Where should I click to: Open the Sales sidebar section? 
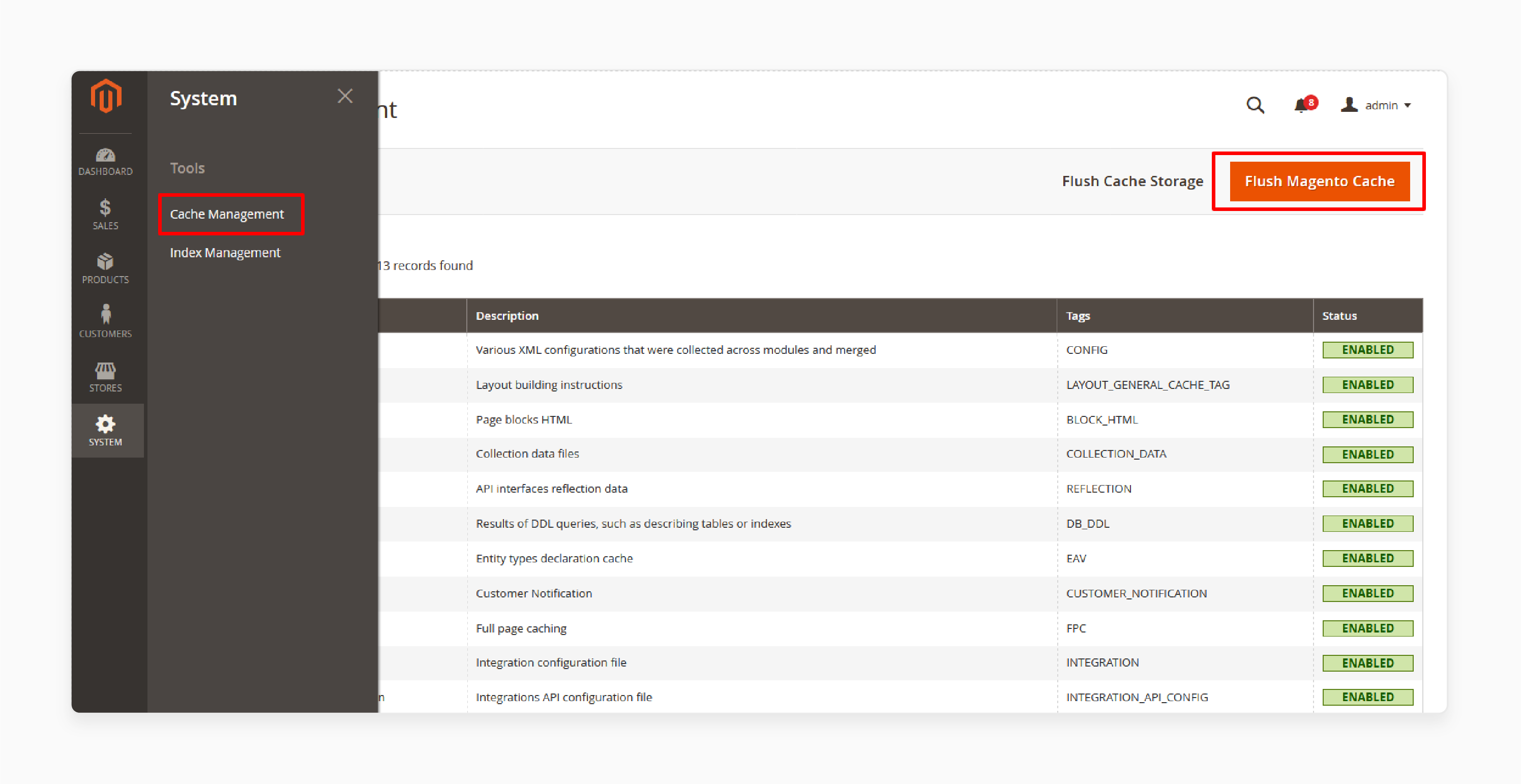coord(106,214)
